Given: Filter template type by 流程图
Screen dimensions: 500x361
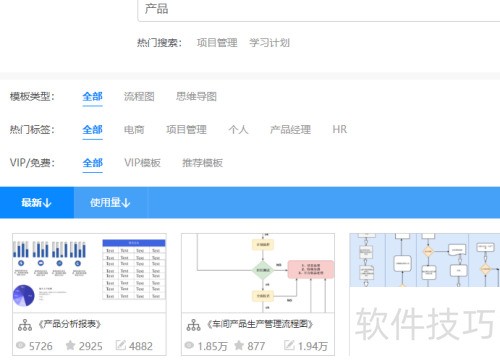Looking at the screenshot, I should click(139, 97).
